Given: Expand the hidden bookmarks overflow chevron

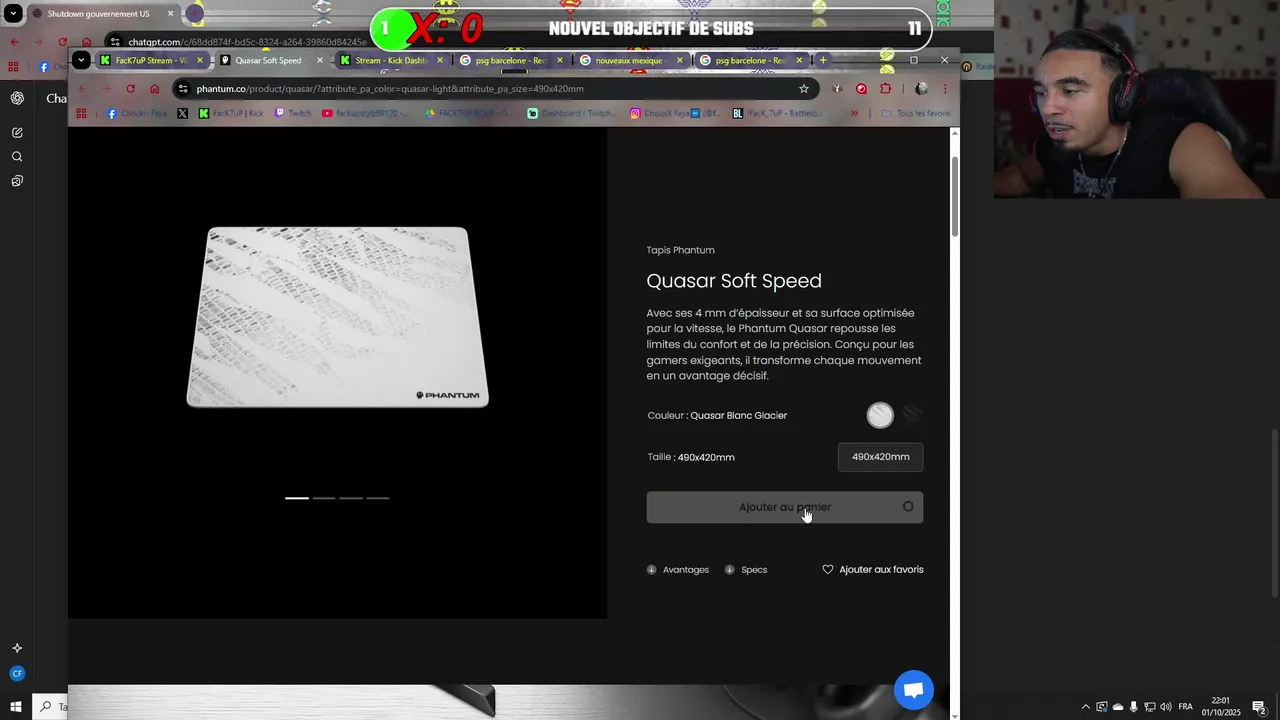Looking at the screenshot, I should [x=854, y=113].
